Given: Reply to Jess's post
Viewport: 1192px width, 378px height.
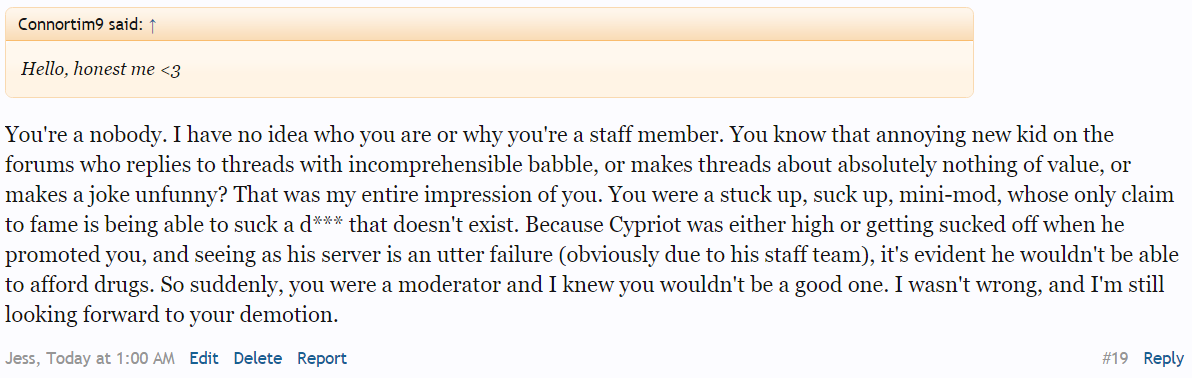Looking at the screenshot, I should tap(1163, 358).
